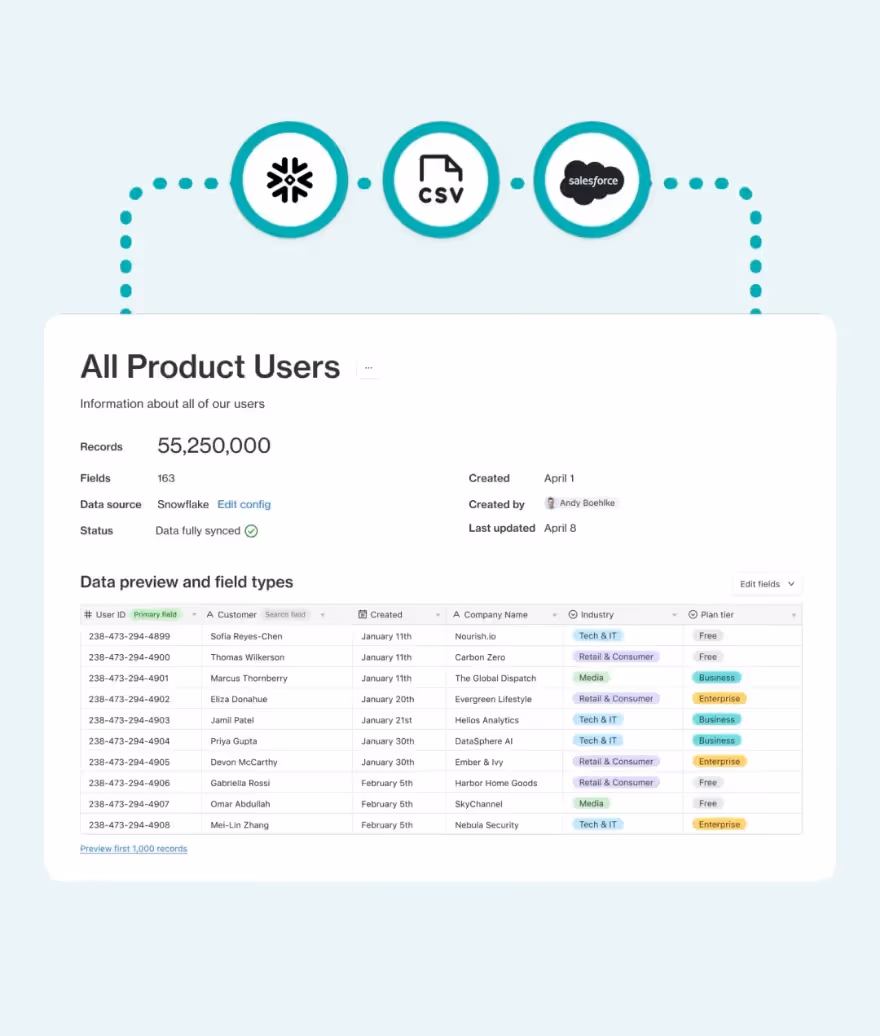Viewport: 880px width, 1036px height.
Task: Expand the User ID column menu arrow
Action: [x=194, y=614]
